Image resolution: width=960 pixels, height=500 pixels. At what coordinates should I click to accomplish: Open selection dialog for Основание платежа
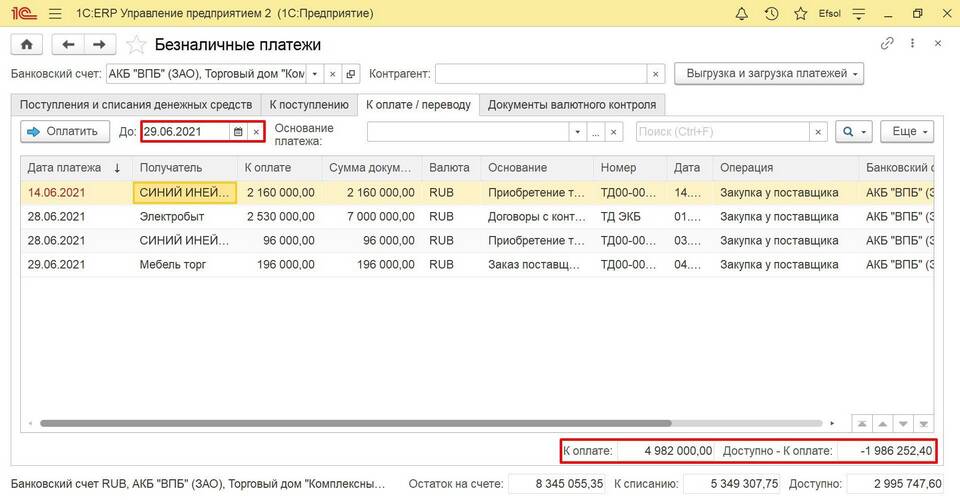tap(595, 132)
